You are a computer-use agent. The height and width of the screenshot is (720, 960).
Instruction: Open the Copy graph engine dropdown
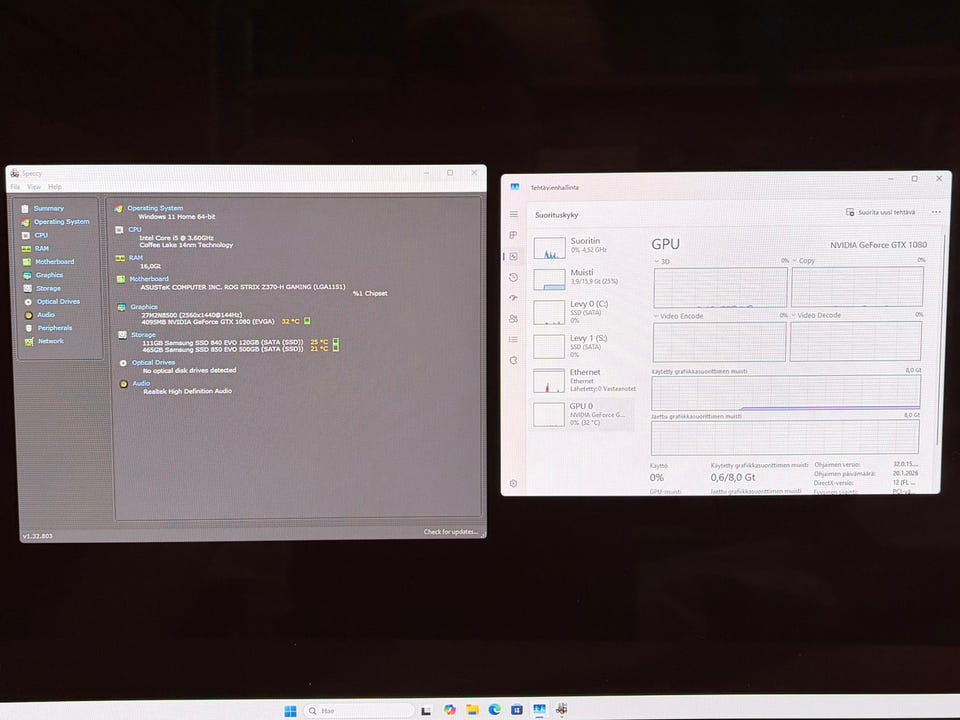pyautogui.click(x=803, y=261)
